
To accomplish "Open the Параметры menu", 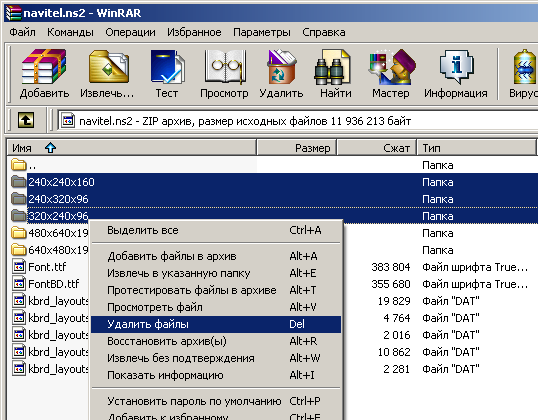I will click(262, 32).
